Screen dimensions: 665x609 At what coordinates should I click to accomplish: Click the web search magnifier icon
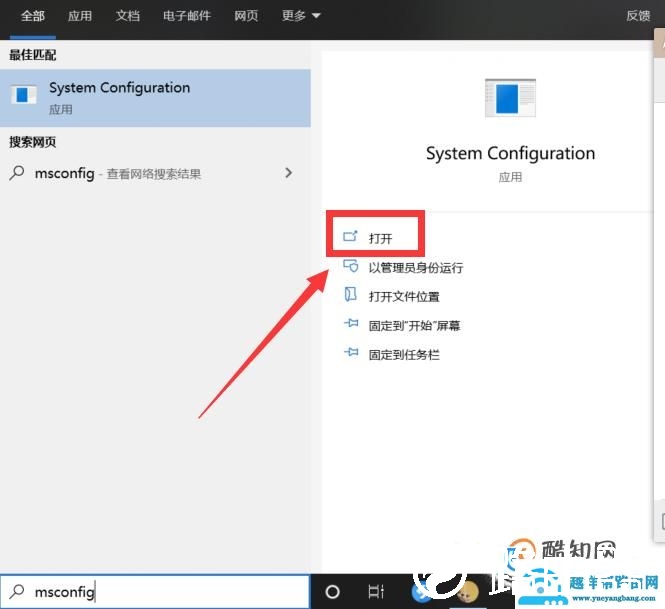(x=17, y=173)
